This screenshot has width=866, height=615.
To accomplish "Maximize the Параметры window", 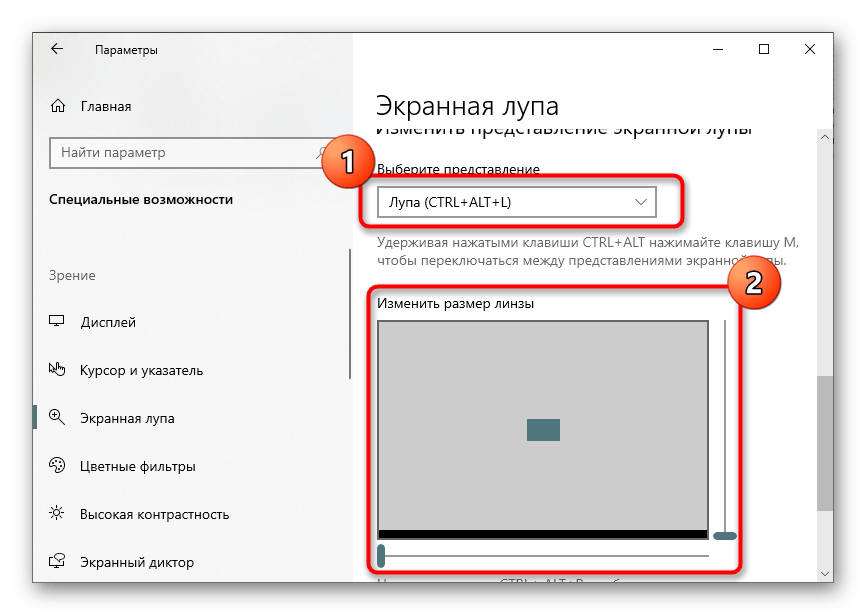I will coord(764,49).
